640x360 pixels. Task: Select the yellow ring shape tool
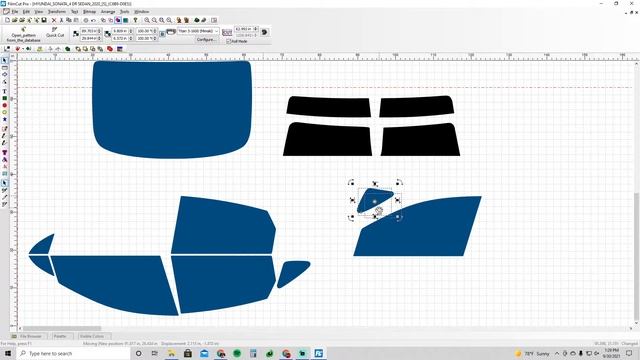tap(4, 112)
